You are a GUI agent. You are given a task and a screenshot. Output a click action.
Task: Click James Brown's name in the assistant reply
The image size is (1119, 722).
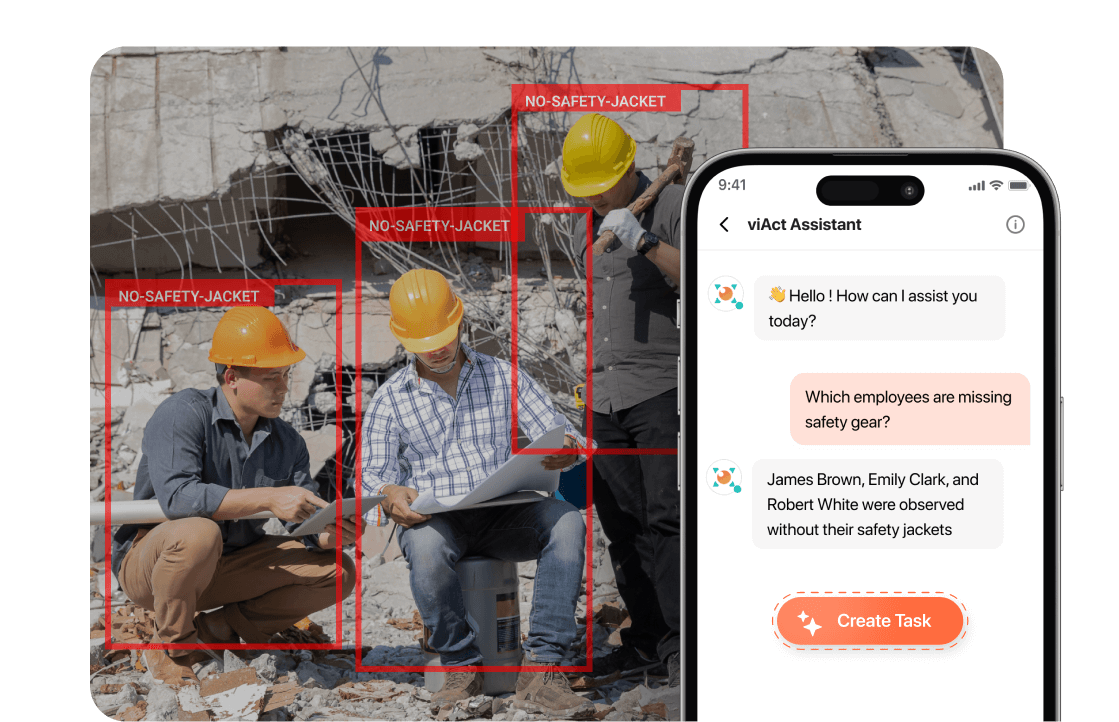click(x=800, y=479)
